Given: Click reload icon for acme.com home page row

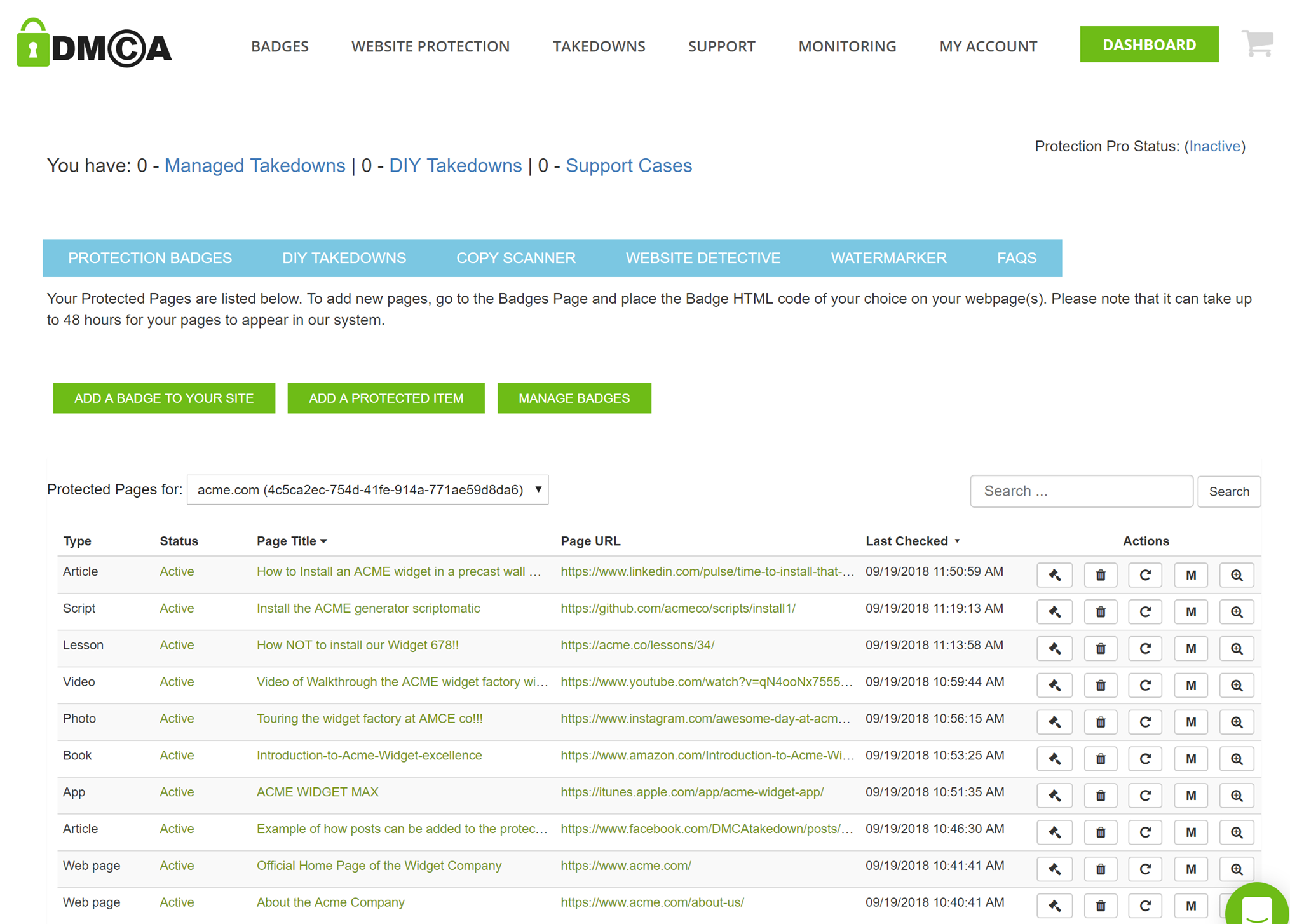Looking at the screenshot, I should [1145, 869].
